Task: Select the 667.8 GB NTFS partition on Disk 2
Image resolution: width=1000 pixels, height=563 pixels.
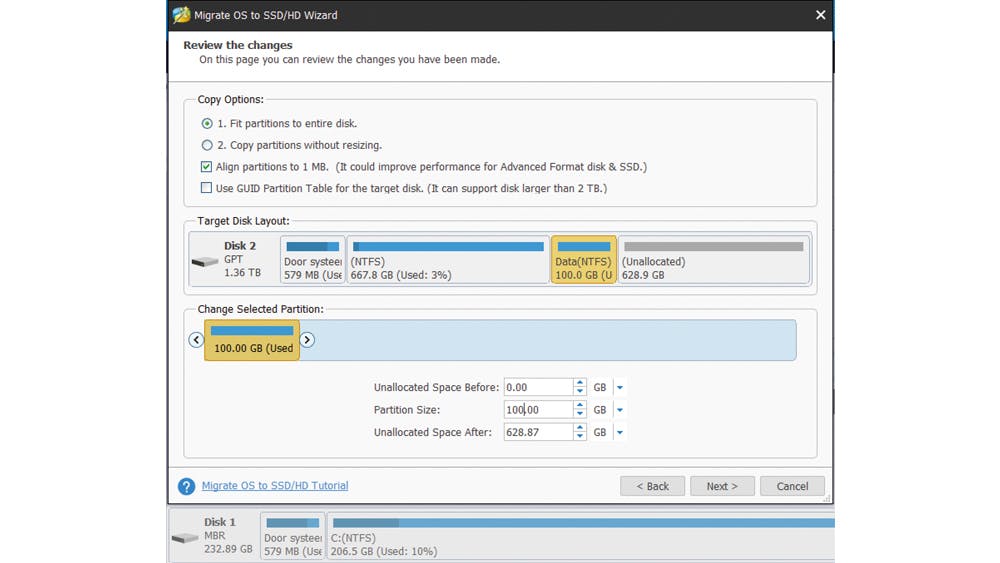Action: click(x=448, y=260)
